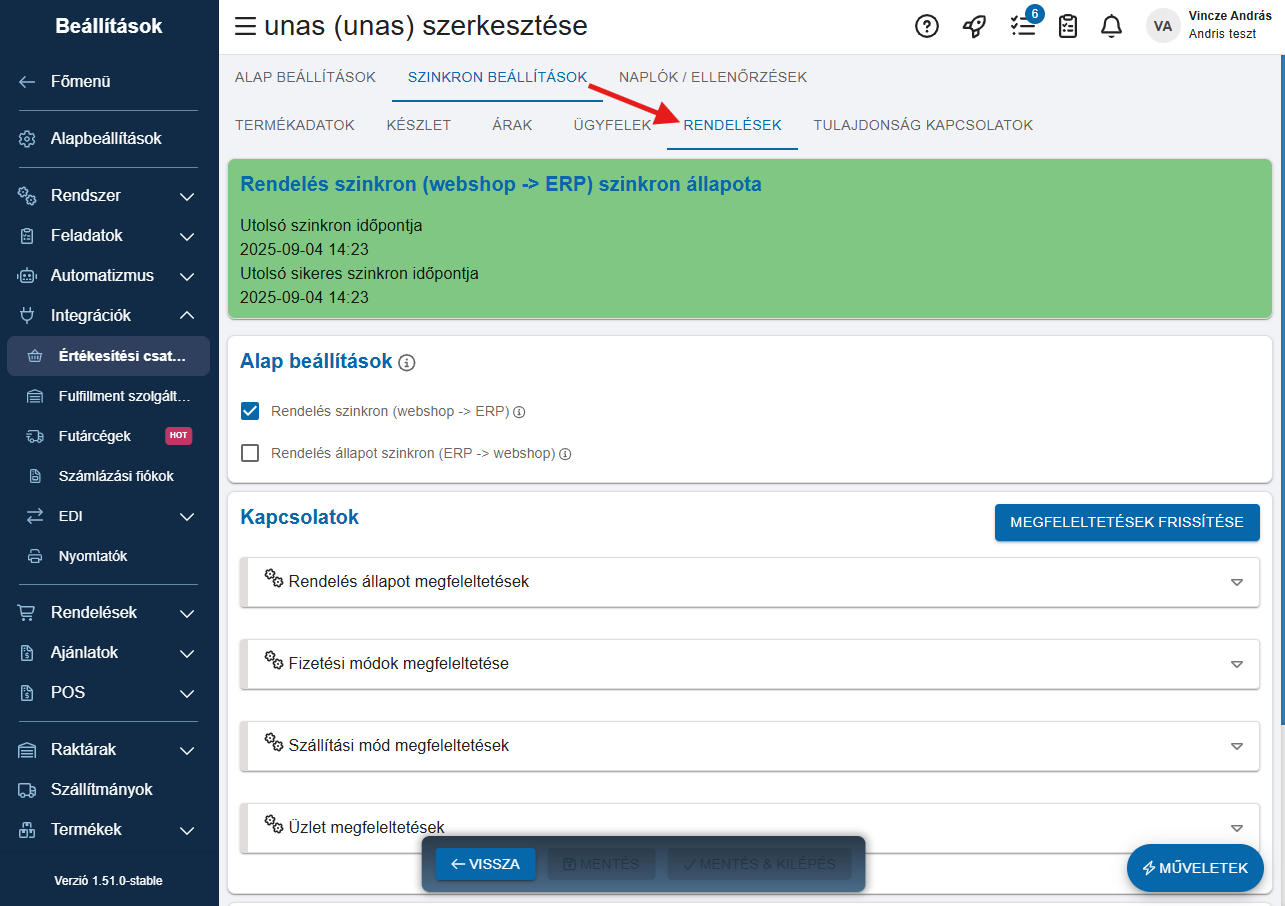Toggle the hamburger menu icon

point(245,27)
